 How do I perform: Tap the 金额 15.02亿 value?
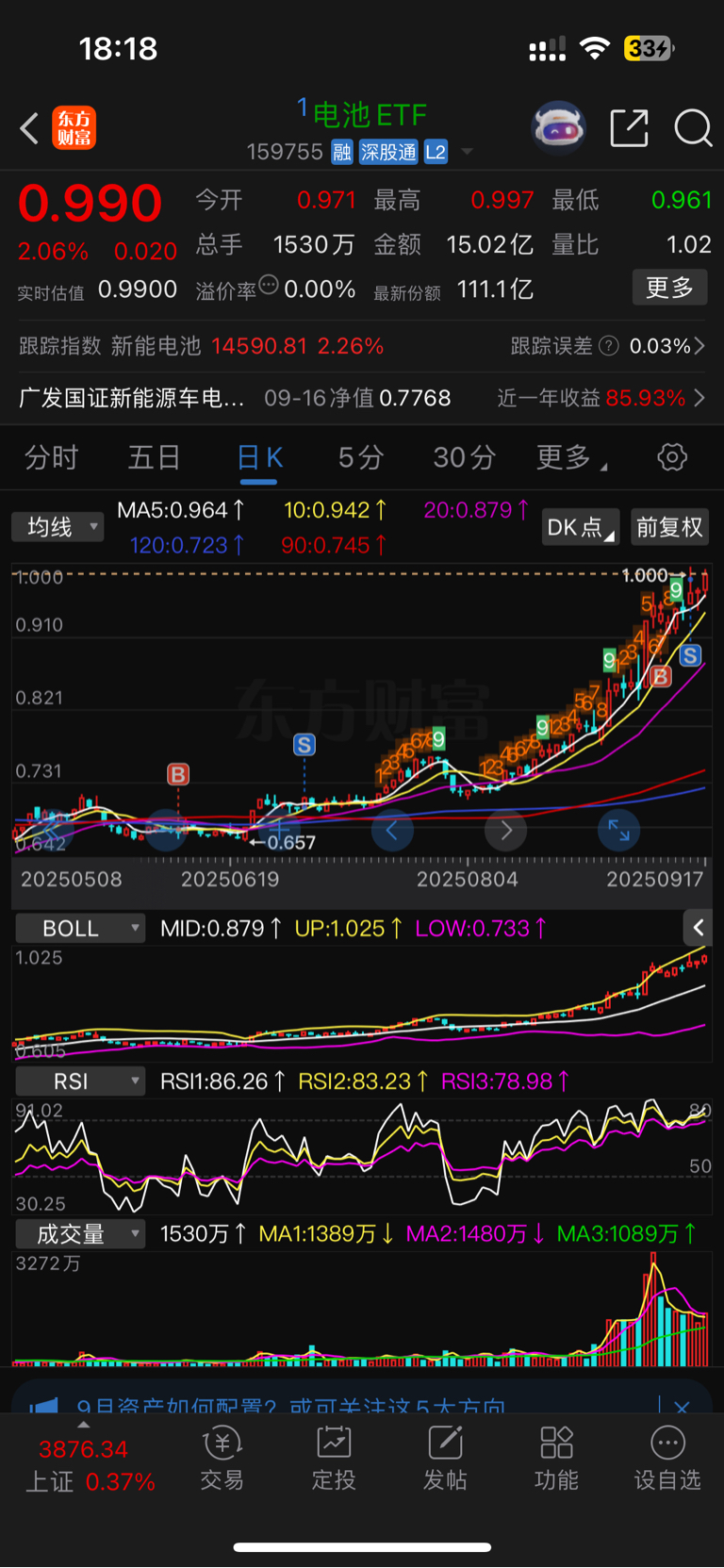pos(490,245)
